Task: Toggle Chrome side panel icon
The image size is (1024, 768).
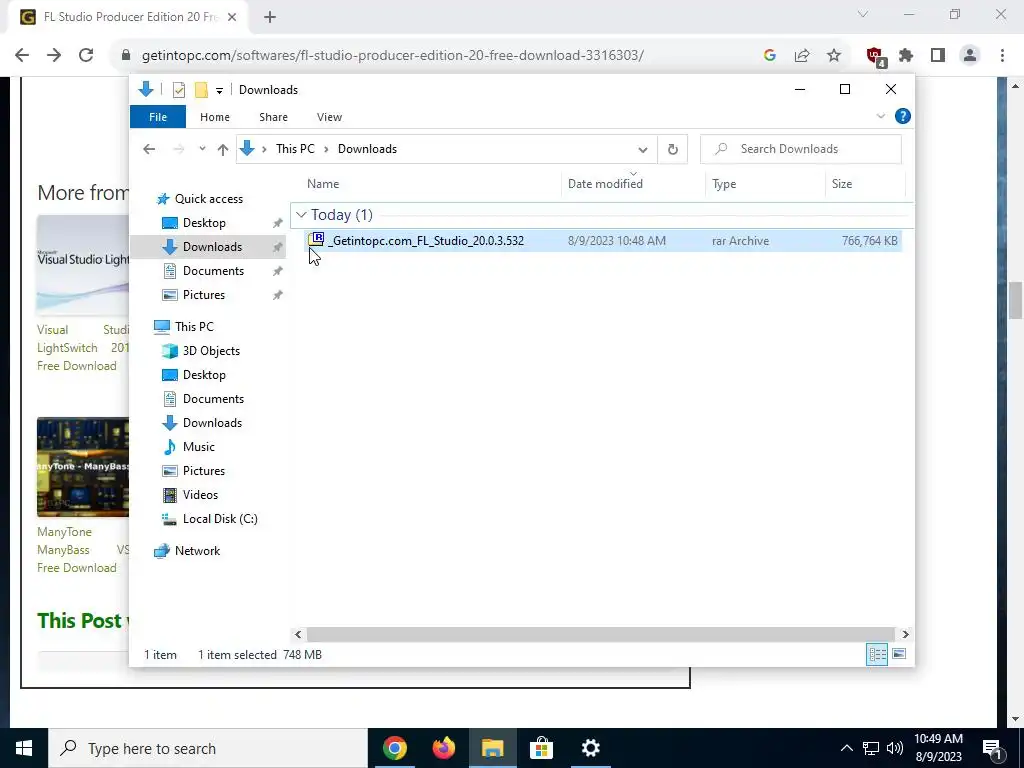Action: tap(938, 56)
